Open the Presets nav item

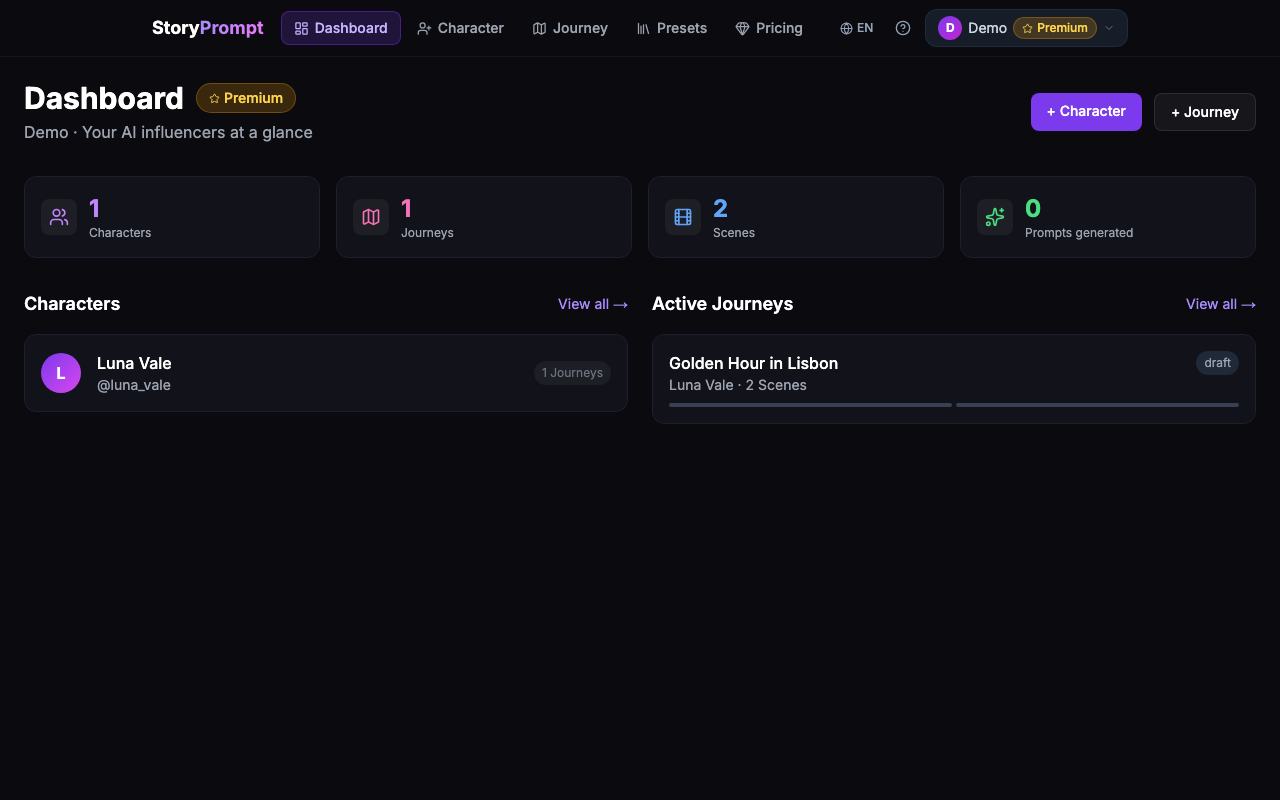coord(672,28)
